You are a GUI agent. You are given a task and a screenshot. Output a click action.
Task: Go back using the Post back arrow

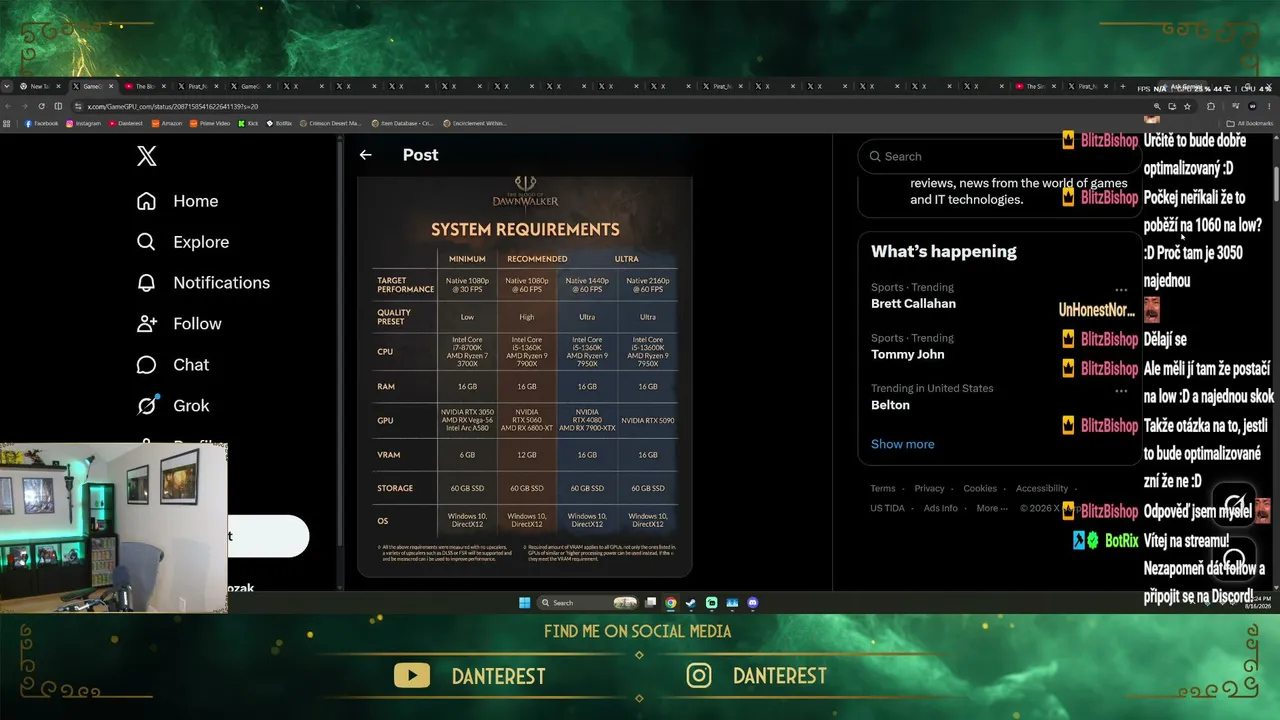366,155
